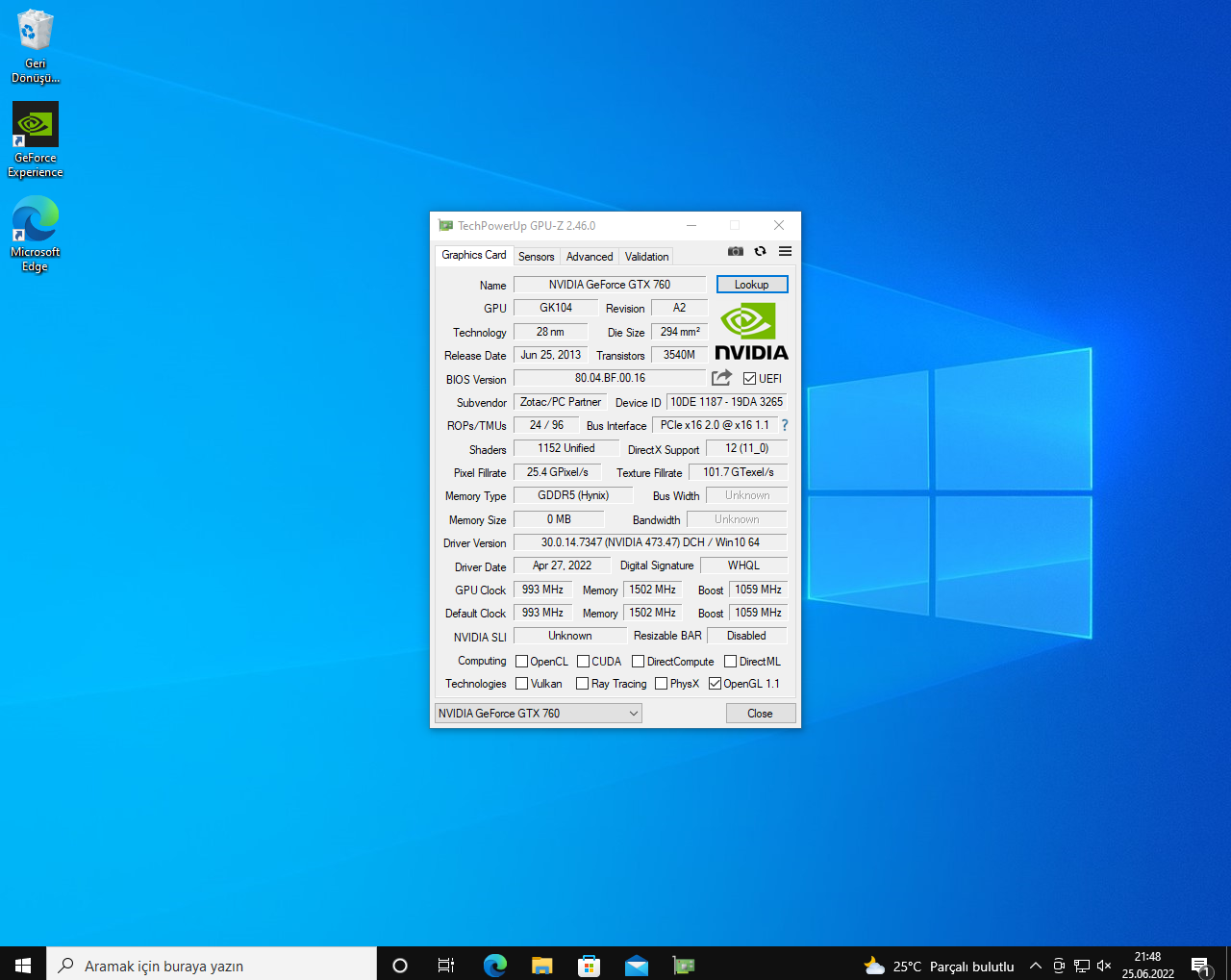Click the Technology value 28 nm

(x=550, y=332)
